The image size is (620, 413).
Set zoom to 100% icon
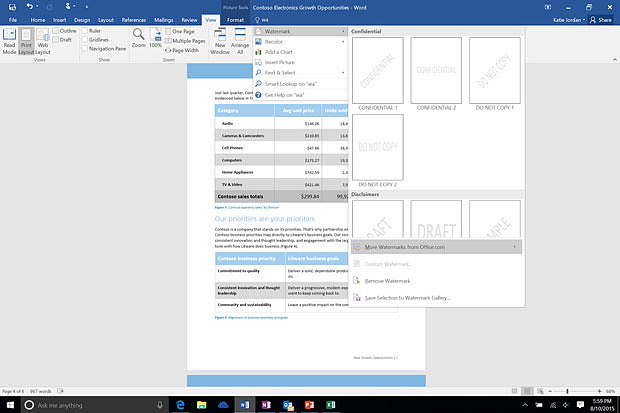coord(158,38)
